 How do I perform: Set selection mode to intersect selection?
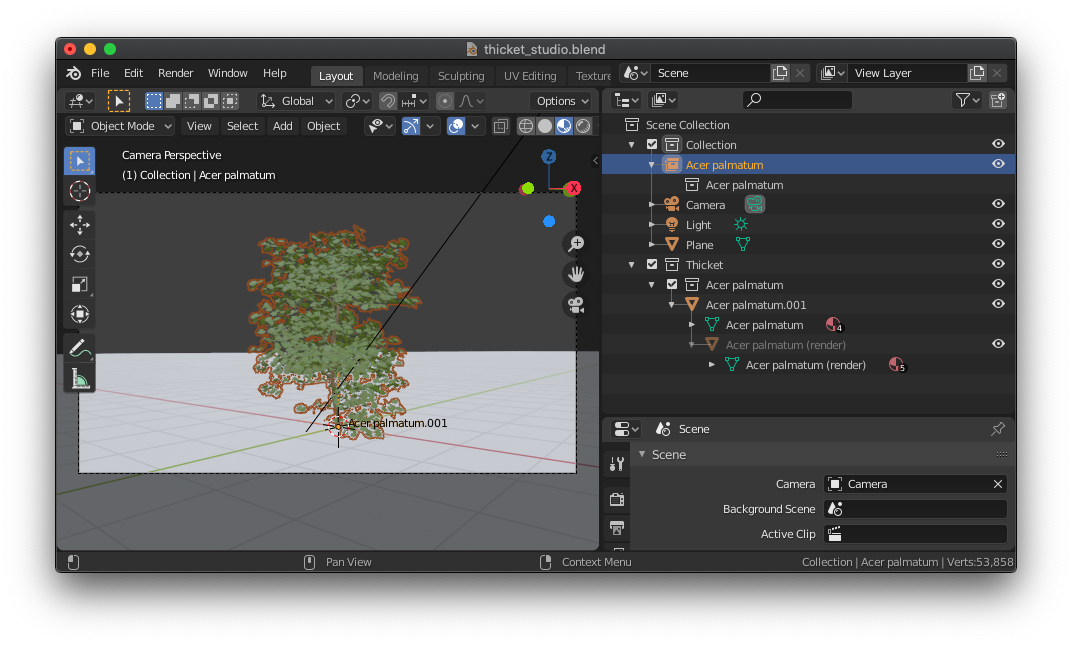click(x=230, y=101)
